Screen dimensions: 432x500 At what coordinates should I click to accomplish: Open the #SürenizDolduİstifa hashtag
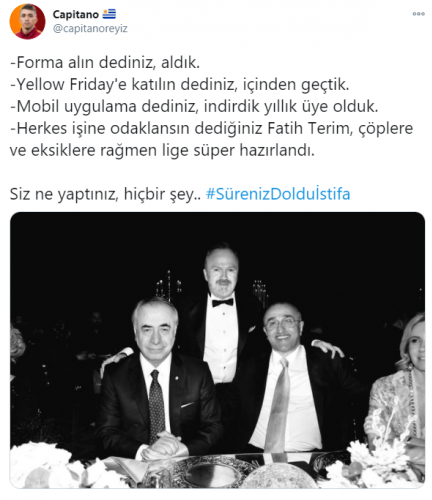click(278, 193)
